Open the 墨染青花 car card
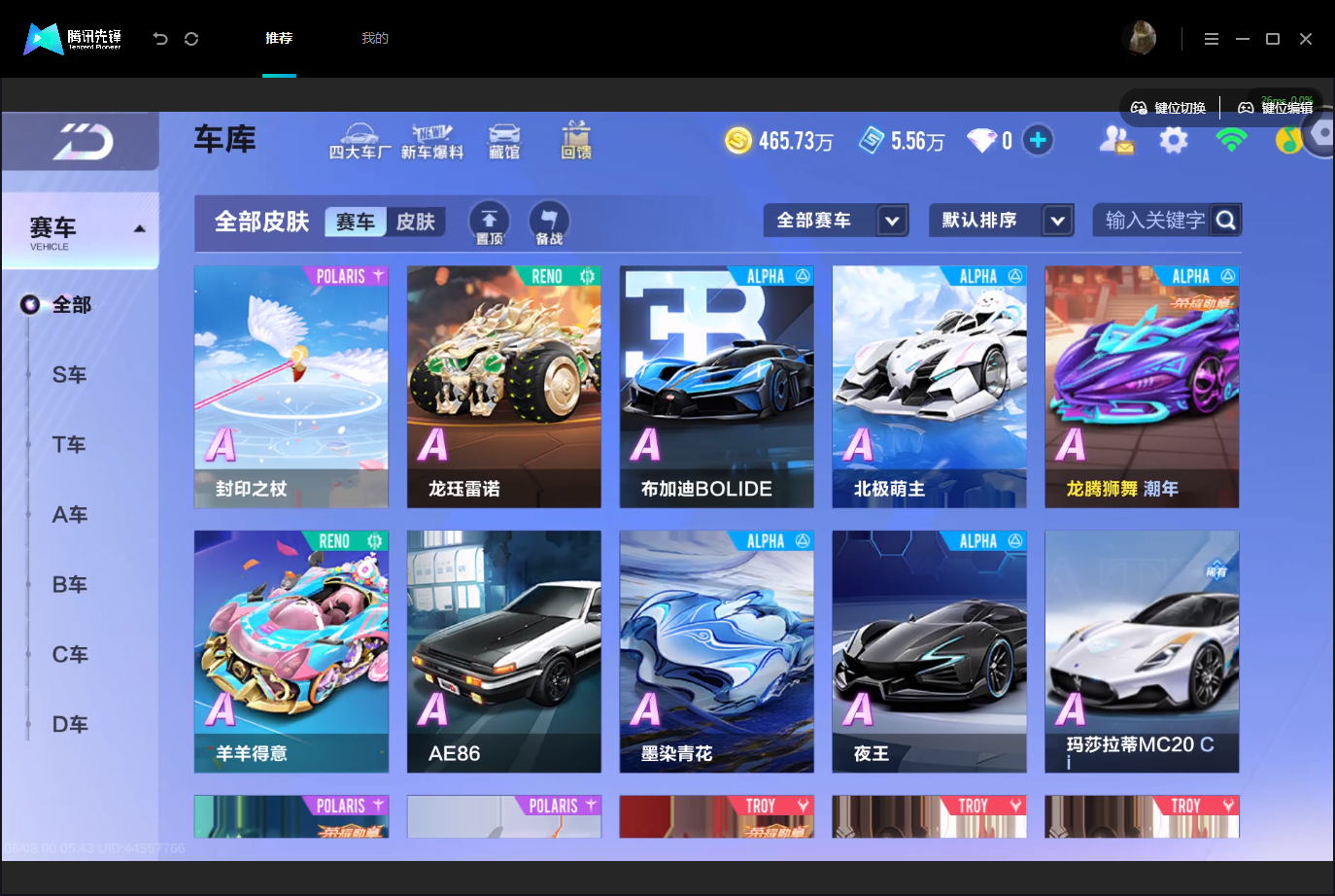The height and width of the screenshot is (896, 1335). point(717,652)
